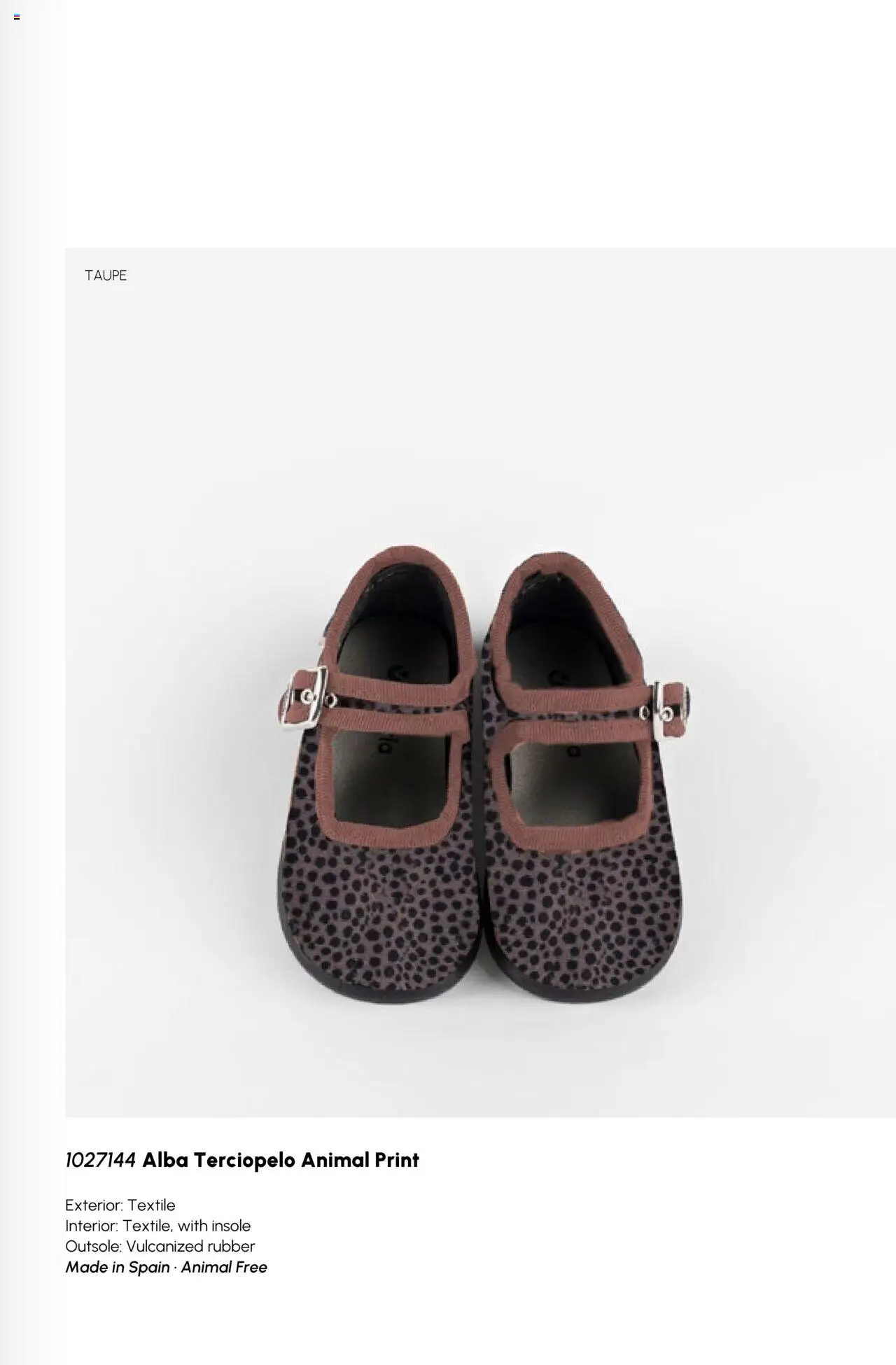The width and height of the screenshot is (896, 1365).
Task: Click the gray page margin strip
Action: click(14, 682)
